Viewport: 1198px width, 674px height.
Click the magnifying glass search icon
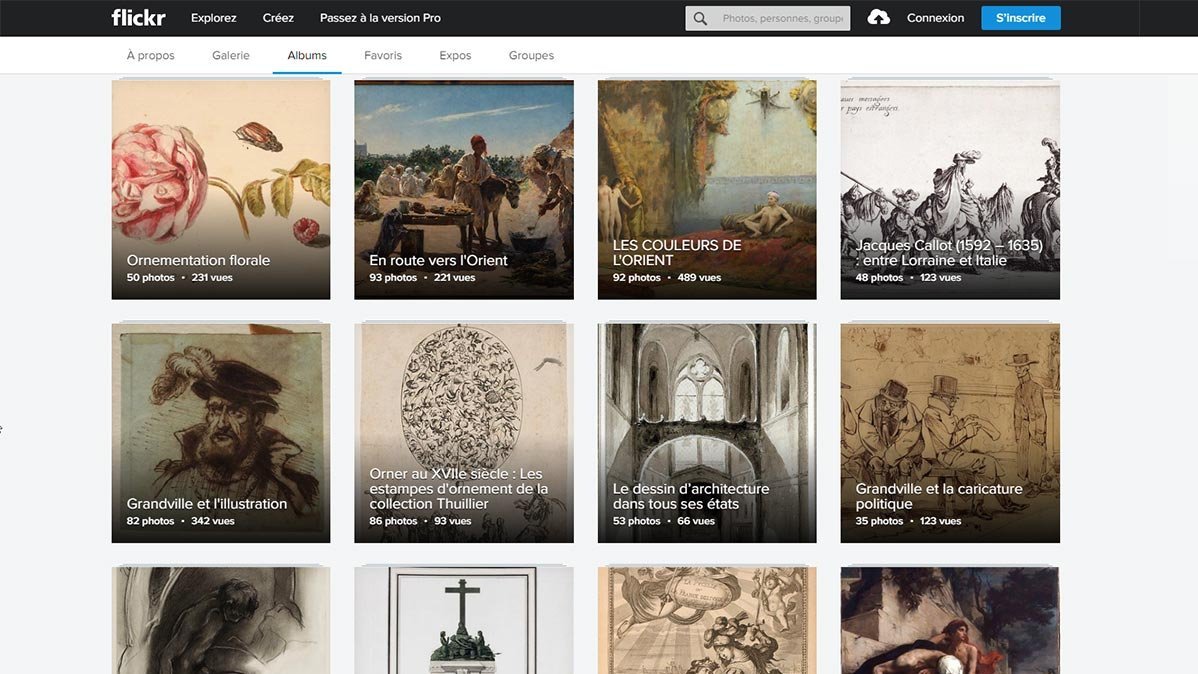click(x=700, y=18)
